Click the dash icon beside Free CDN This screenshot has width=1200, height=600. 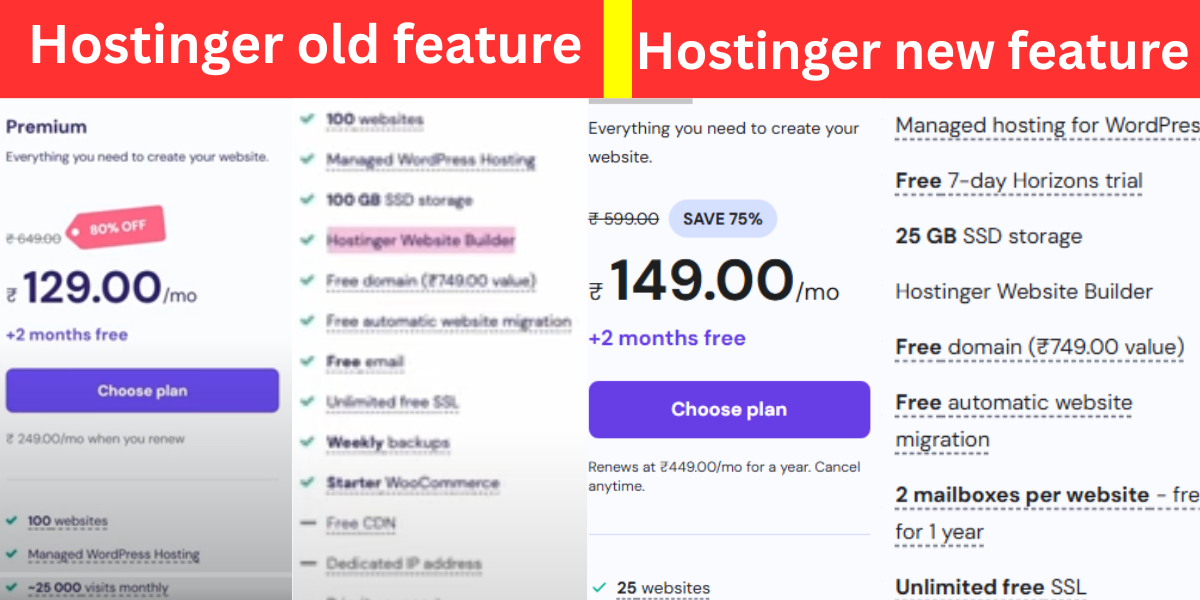point(307,523)
